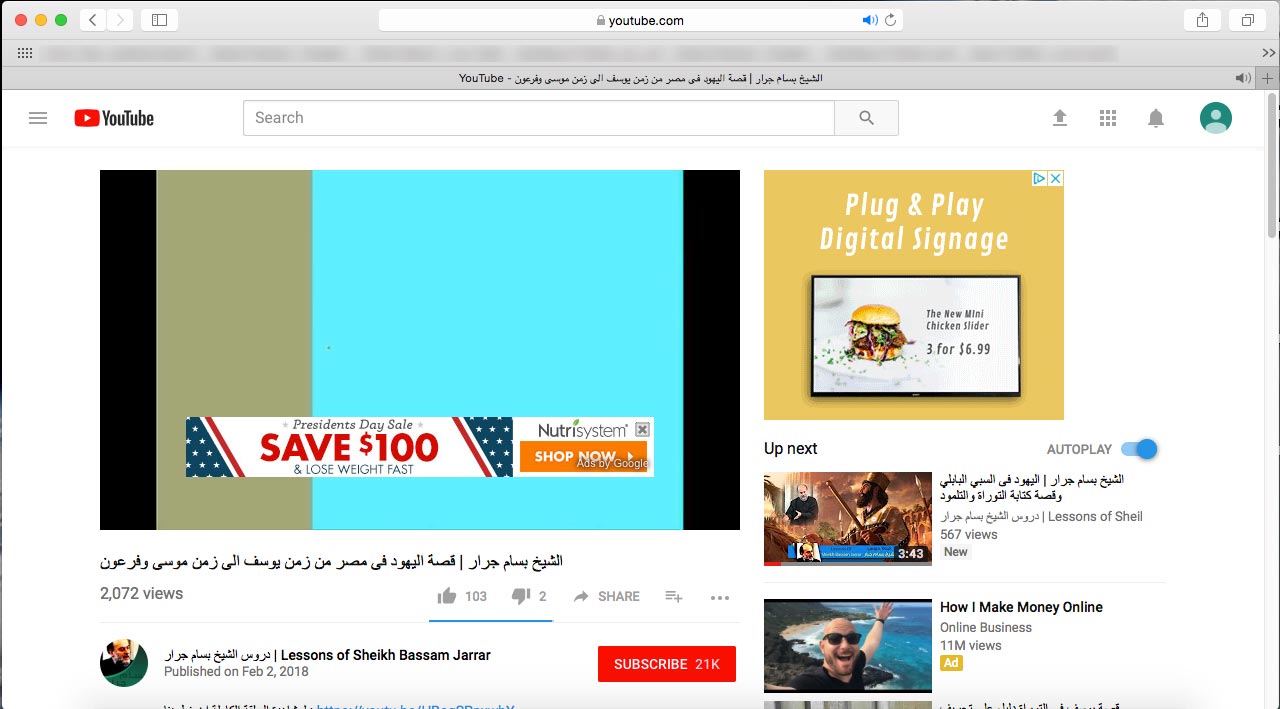Click the Share button
This screenshot has height=709, width=1280.
(607, 596)
